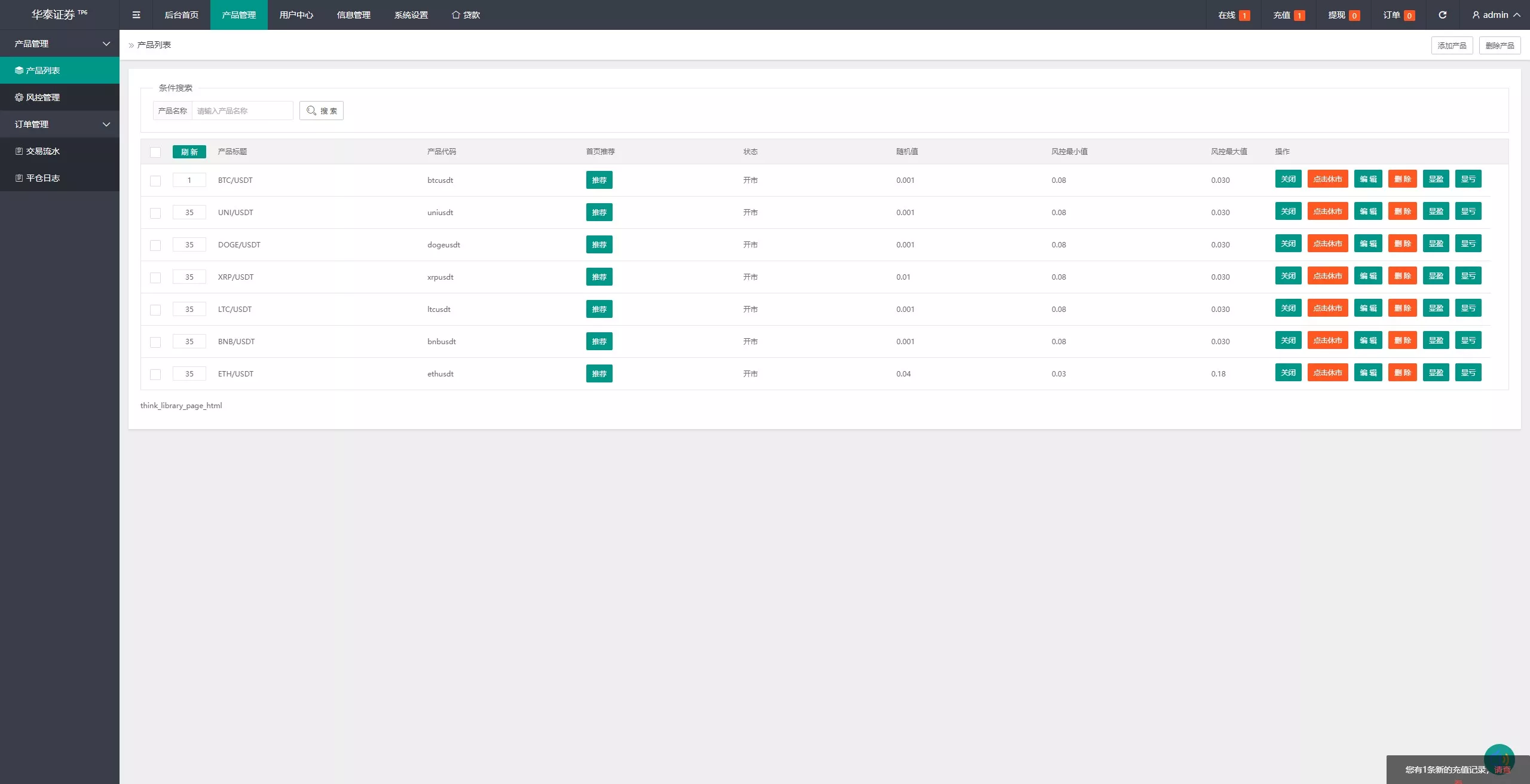Click 编辑 for DOGE/USDT row
Screen dimensions: 1530x784
click(1368, 243)
